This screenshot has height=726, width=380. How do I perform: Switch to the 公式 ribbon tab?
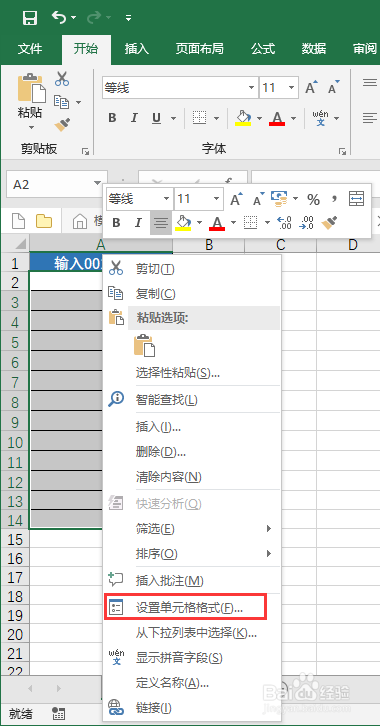tap(263, 49)
